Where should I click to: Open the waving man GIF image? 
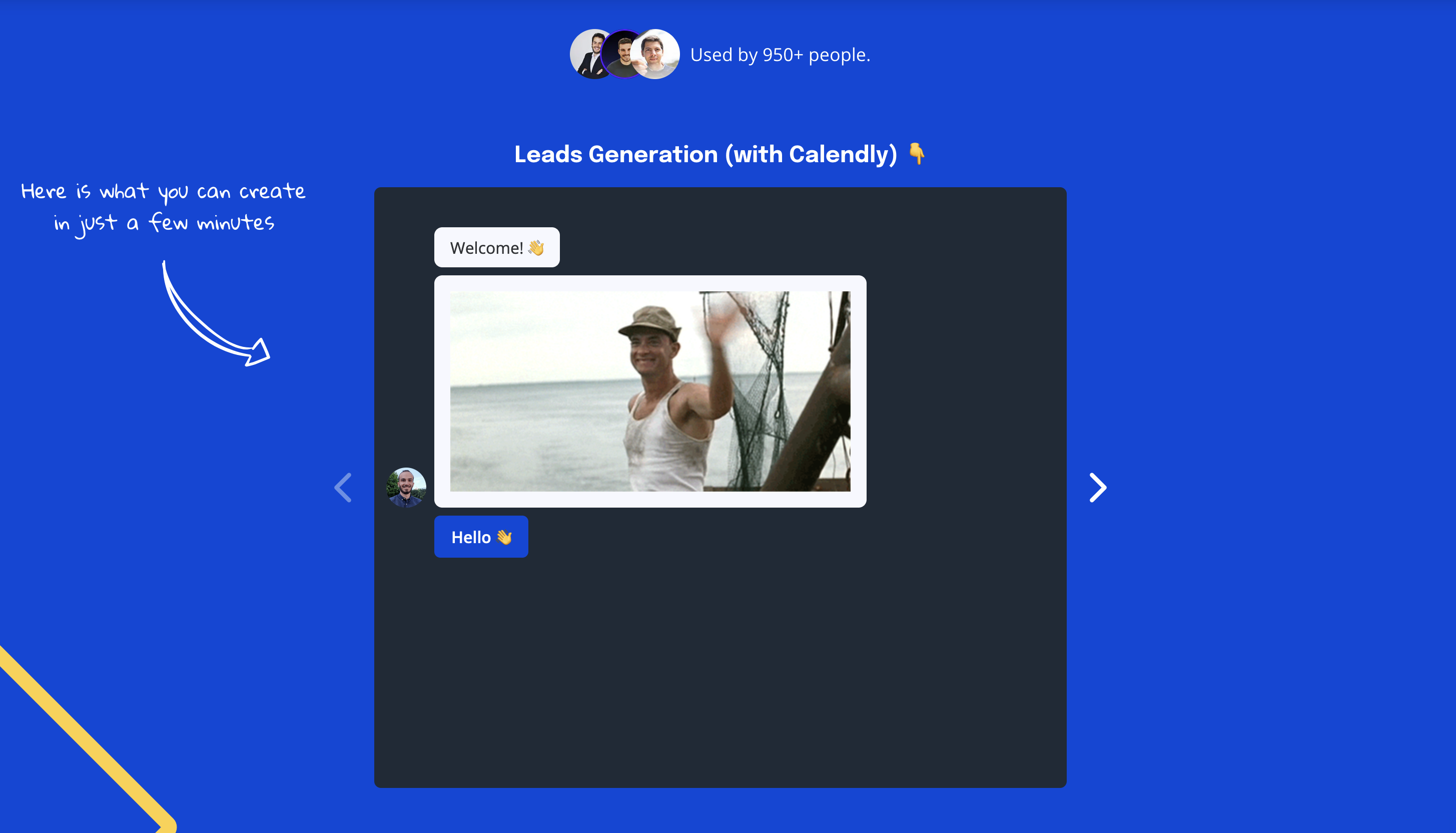tap(650, 391)
